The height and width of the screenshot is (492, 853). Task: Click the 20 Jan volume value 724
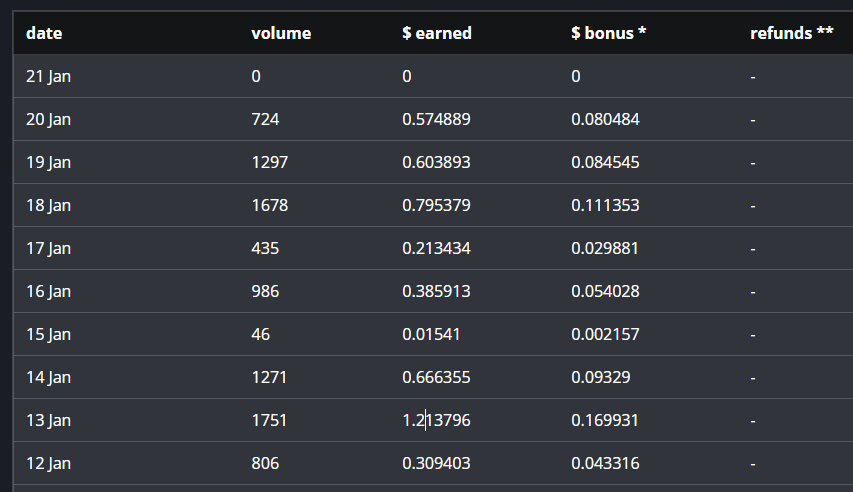[265, 119]
